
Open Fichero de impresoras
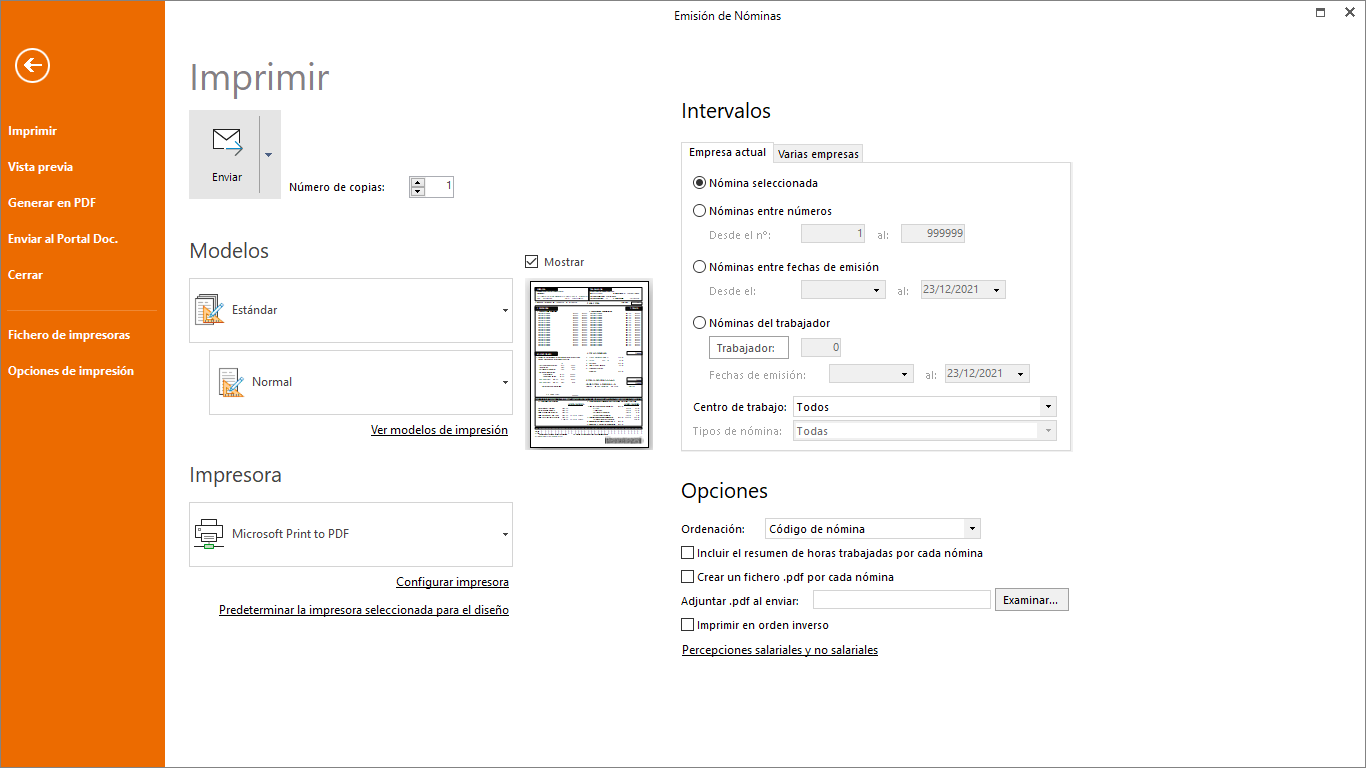(x=69, y=335)
